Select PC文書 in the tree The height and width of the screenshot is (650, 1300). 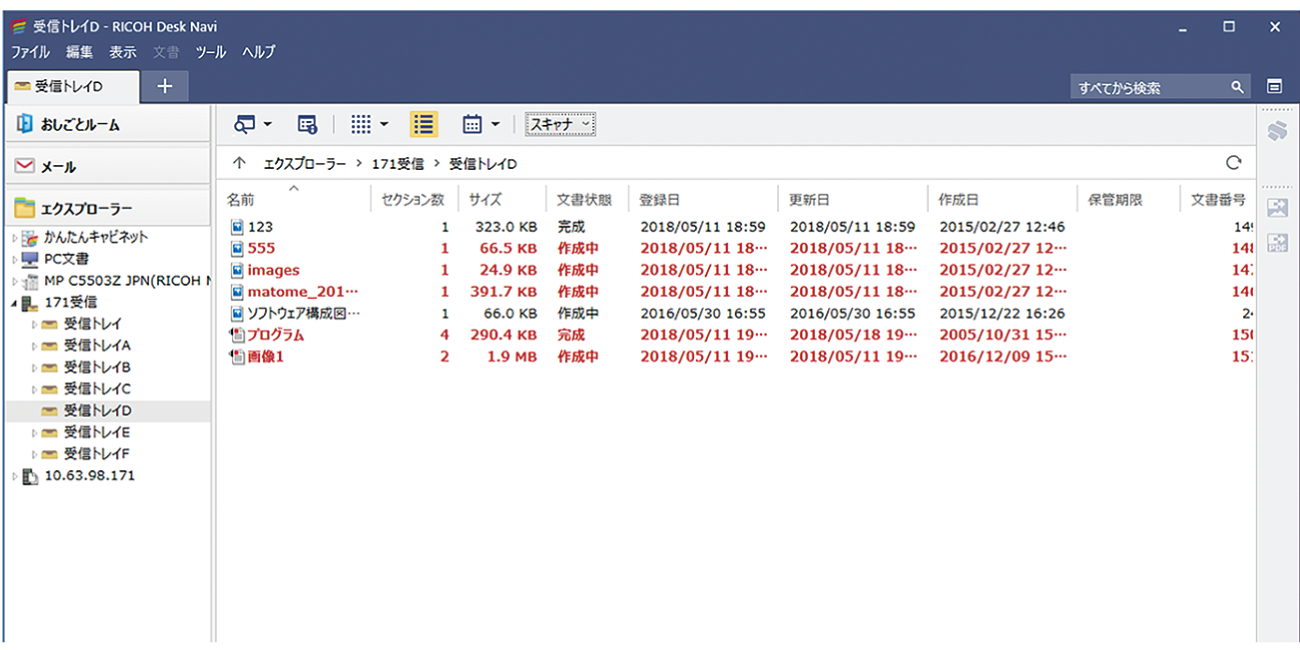pyautogui.click(x=67, y=259)
